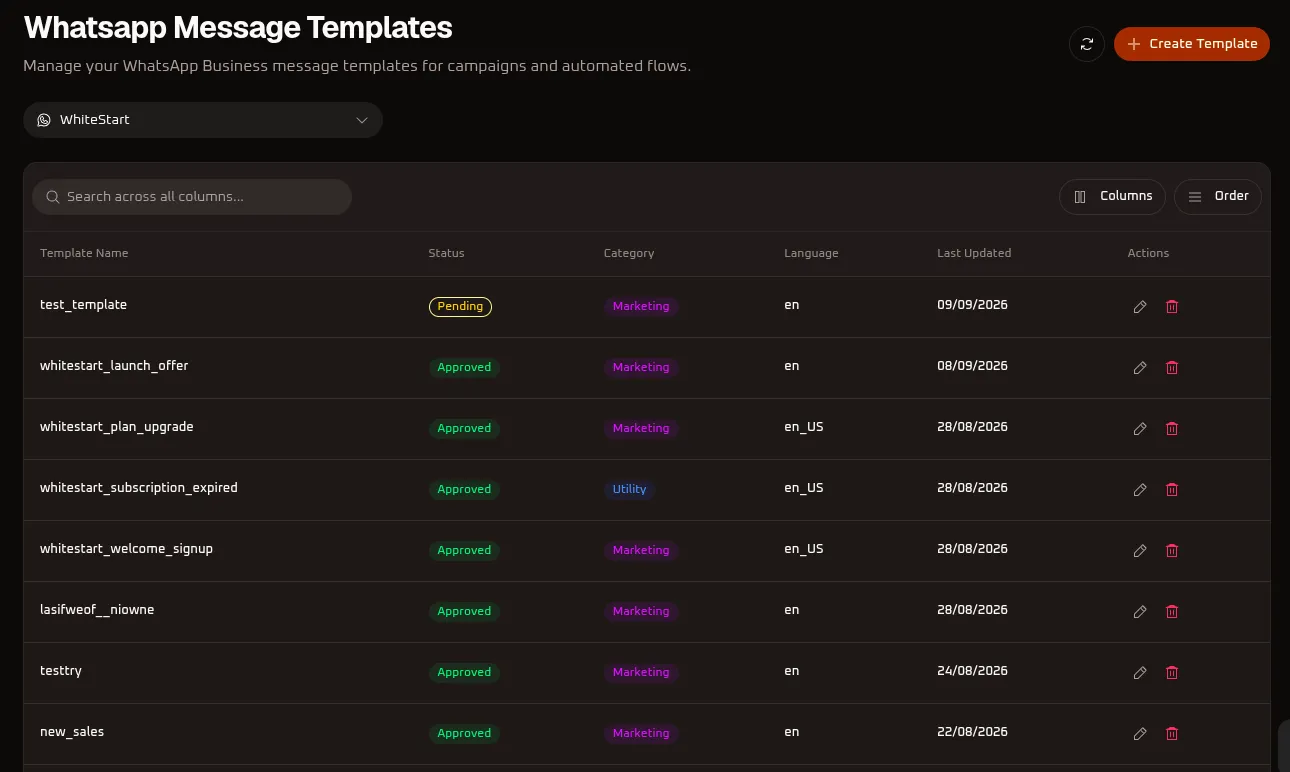Delete the lasifweof__niowne template

(1172, 612)
